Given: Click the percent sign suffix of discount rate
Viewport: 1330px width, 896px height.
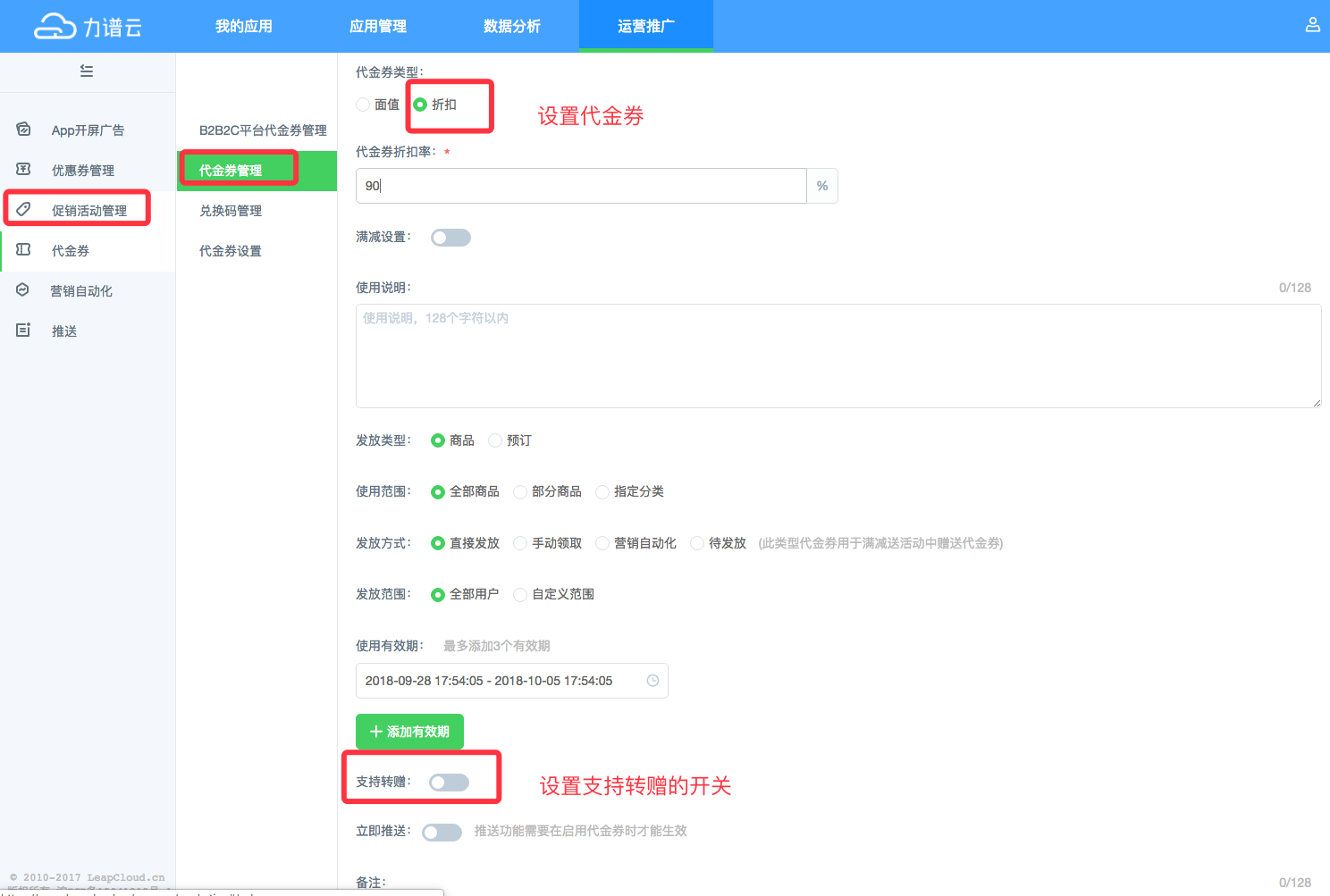Looking at the screenshot, I should click(822, 186).
